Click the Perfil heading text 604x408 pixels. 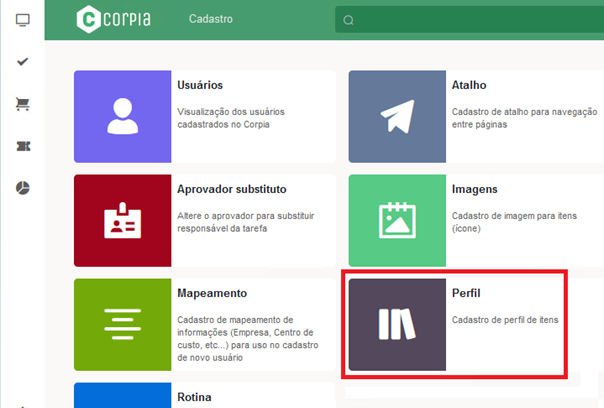467,293
